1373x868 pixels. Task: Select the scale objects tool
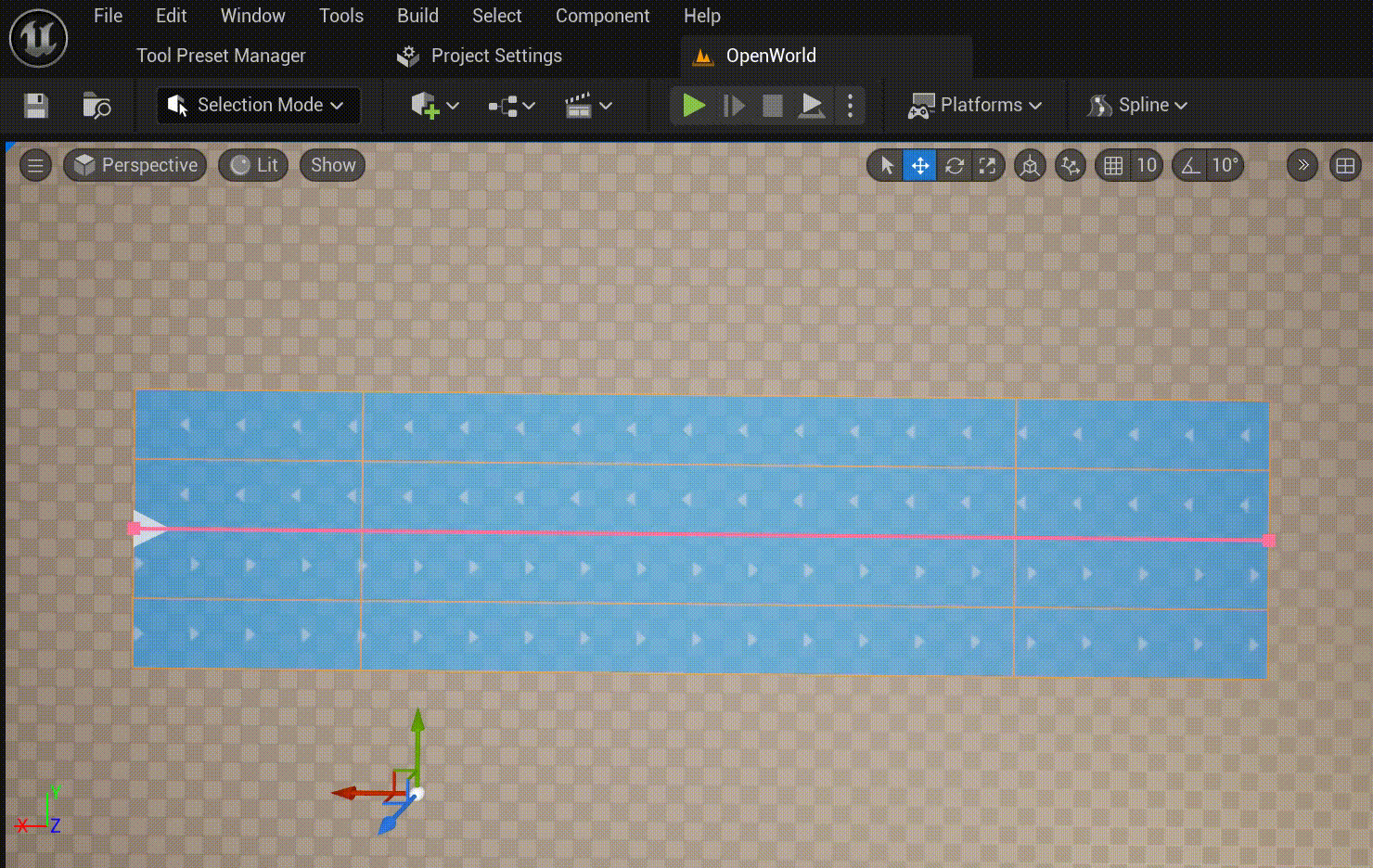[987, 165]
